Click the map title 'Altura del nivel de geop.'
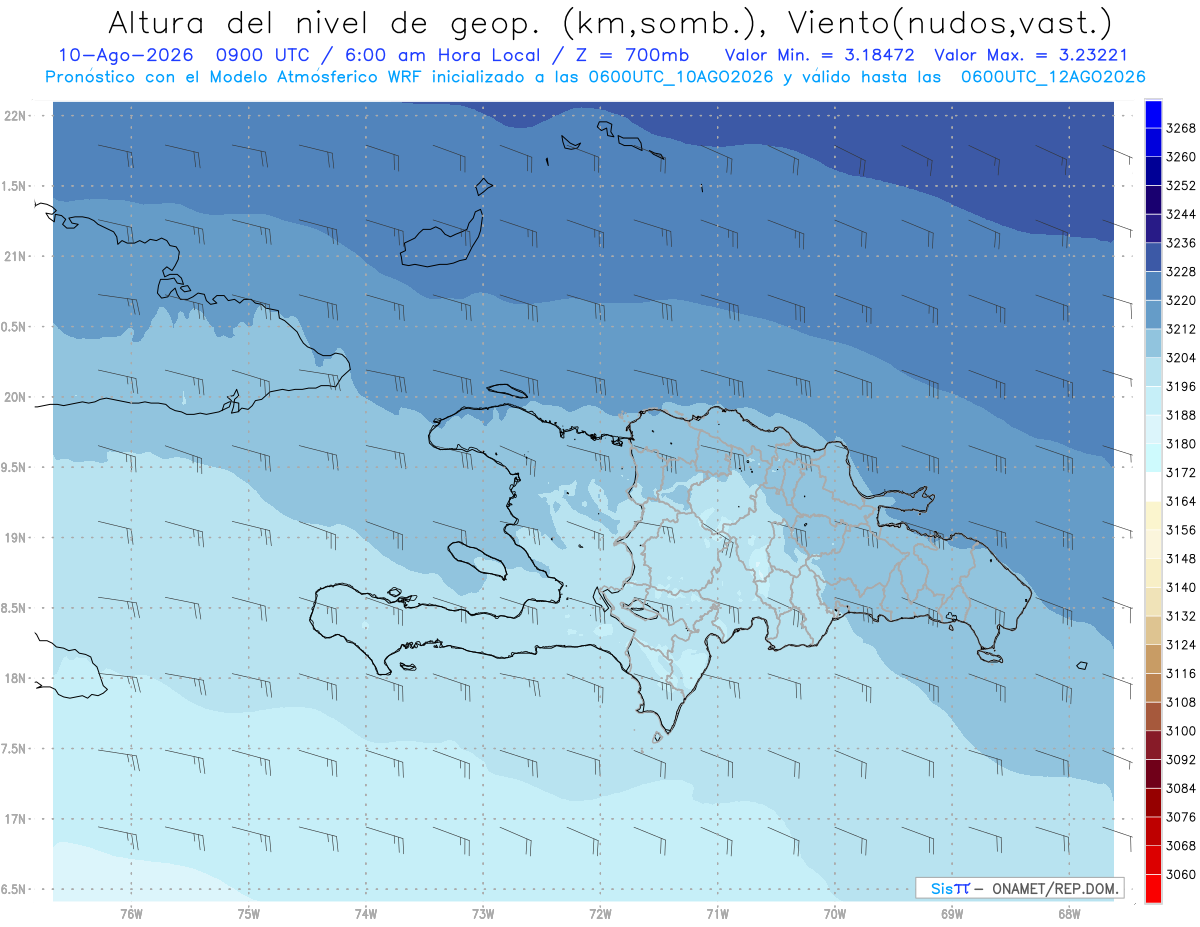Image resolution: width=1200 pixels, height=927 pixels. click(325, 22)
